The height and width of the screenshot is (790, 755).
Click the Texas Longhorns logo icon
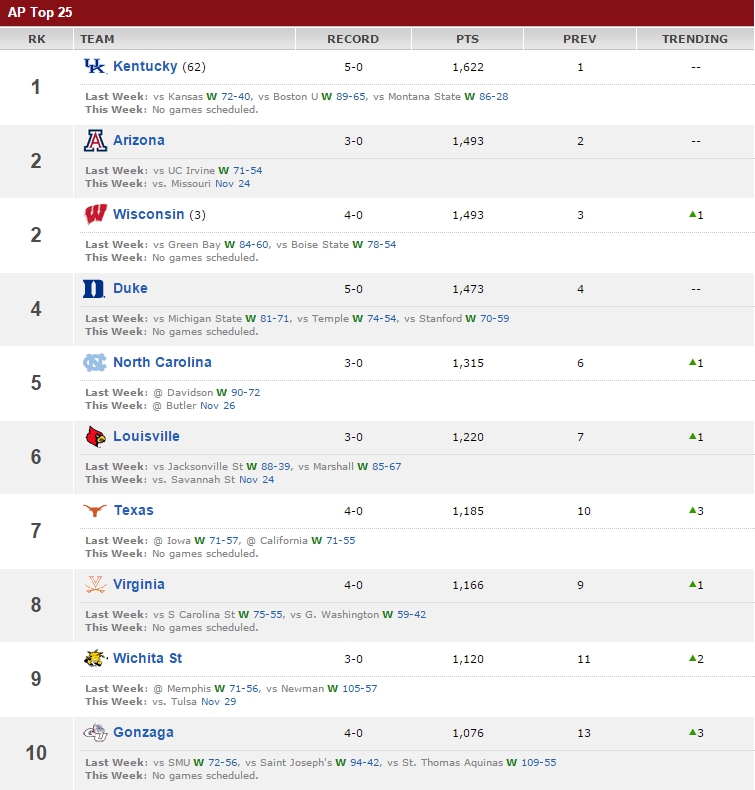pos(95,510)
